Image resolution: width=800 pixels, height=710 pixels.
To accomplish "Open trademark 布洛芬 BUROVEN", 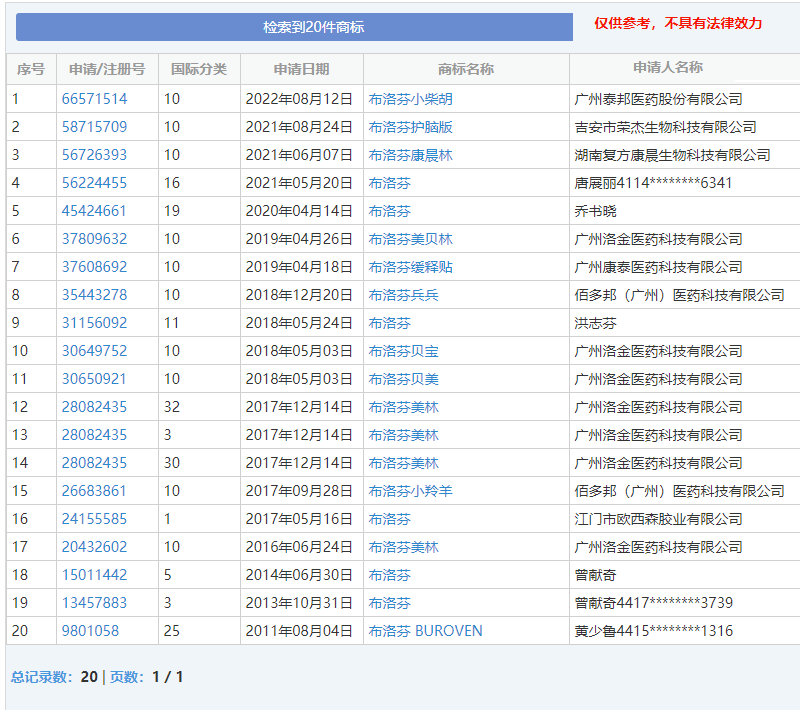I will (426, 631).
